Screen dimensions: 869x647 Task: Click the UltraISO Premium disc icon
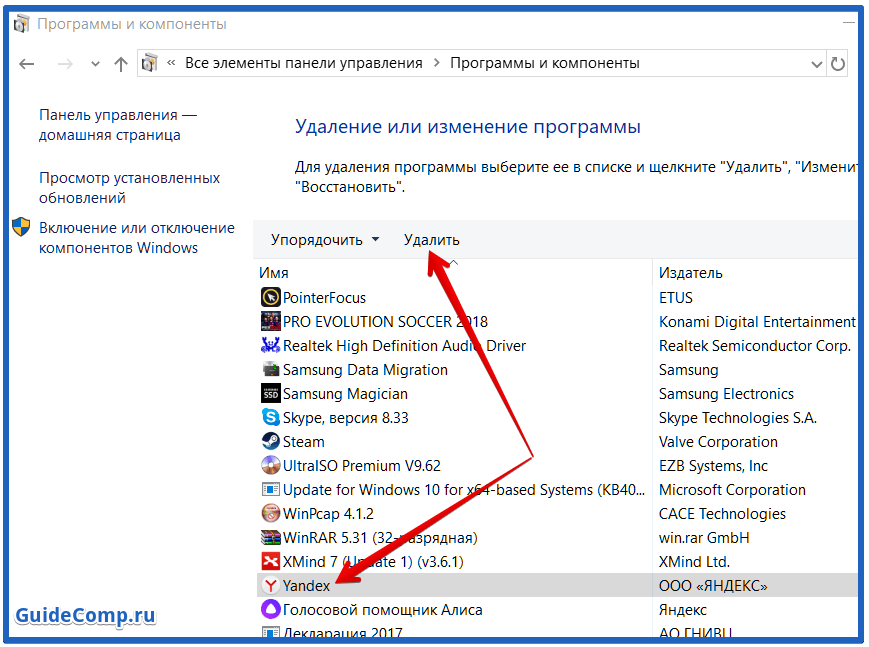(270, 466)
